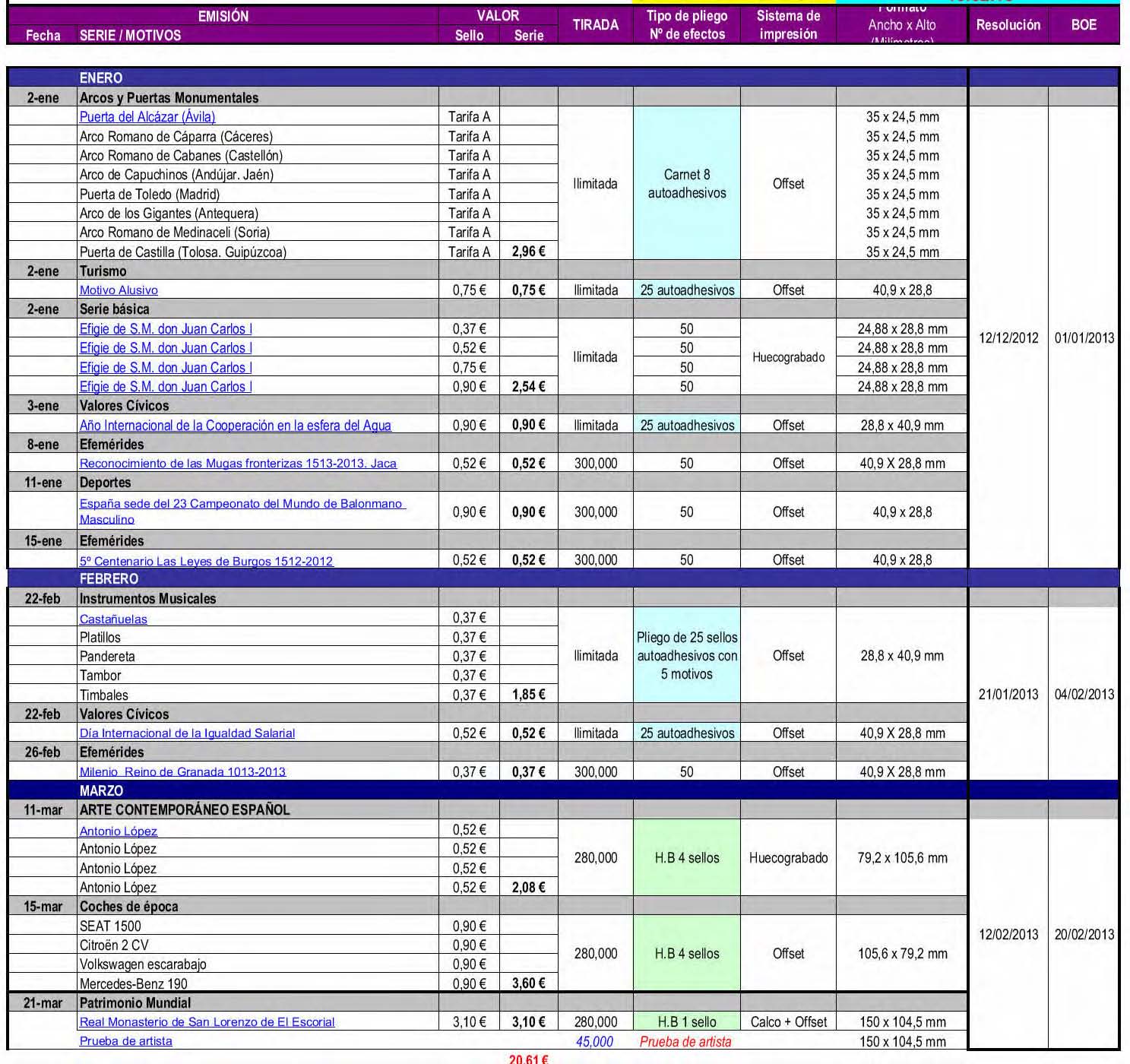Click the FEBRERO month section row
The height and width of the screenshot is (1064, 1130).
(x=109, y=578)
